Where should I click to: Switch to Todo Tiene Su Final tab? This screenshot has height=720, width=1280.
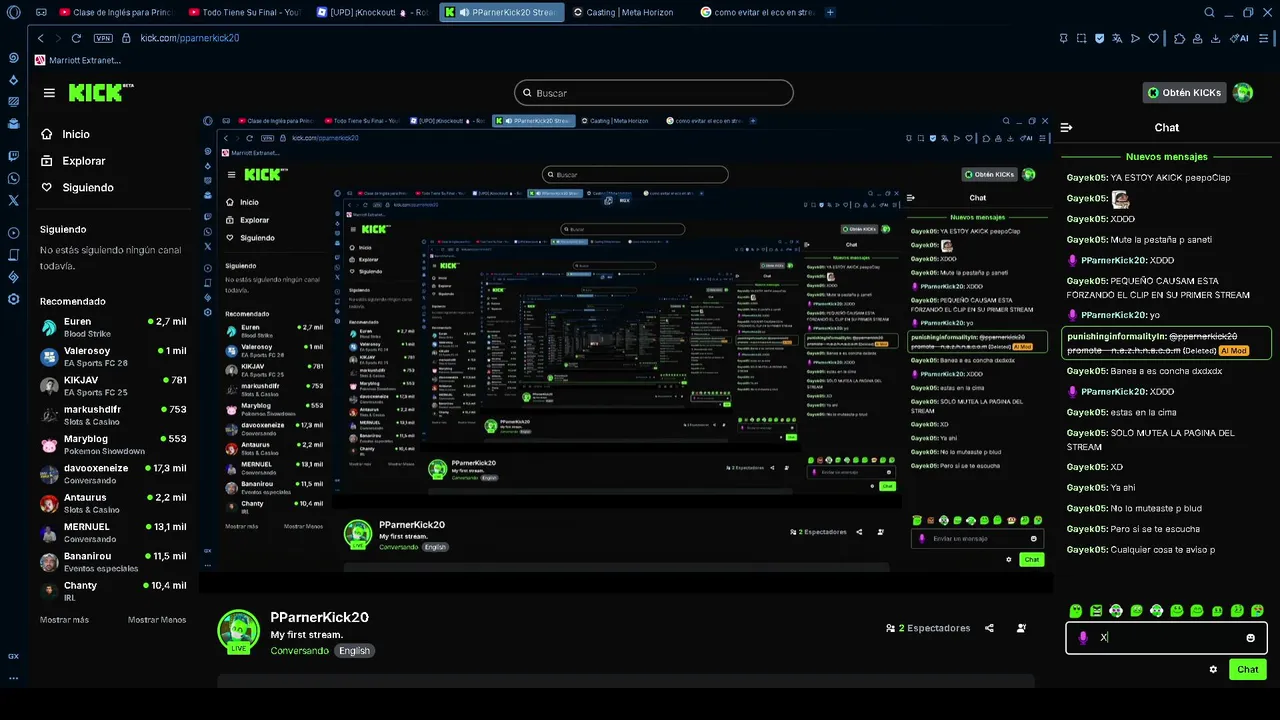click(x=245, y=12)
